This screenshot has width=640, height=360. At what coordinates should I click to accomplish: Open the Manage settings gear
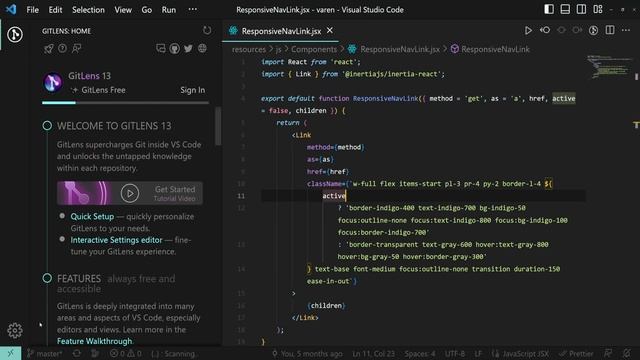[15, 330]
